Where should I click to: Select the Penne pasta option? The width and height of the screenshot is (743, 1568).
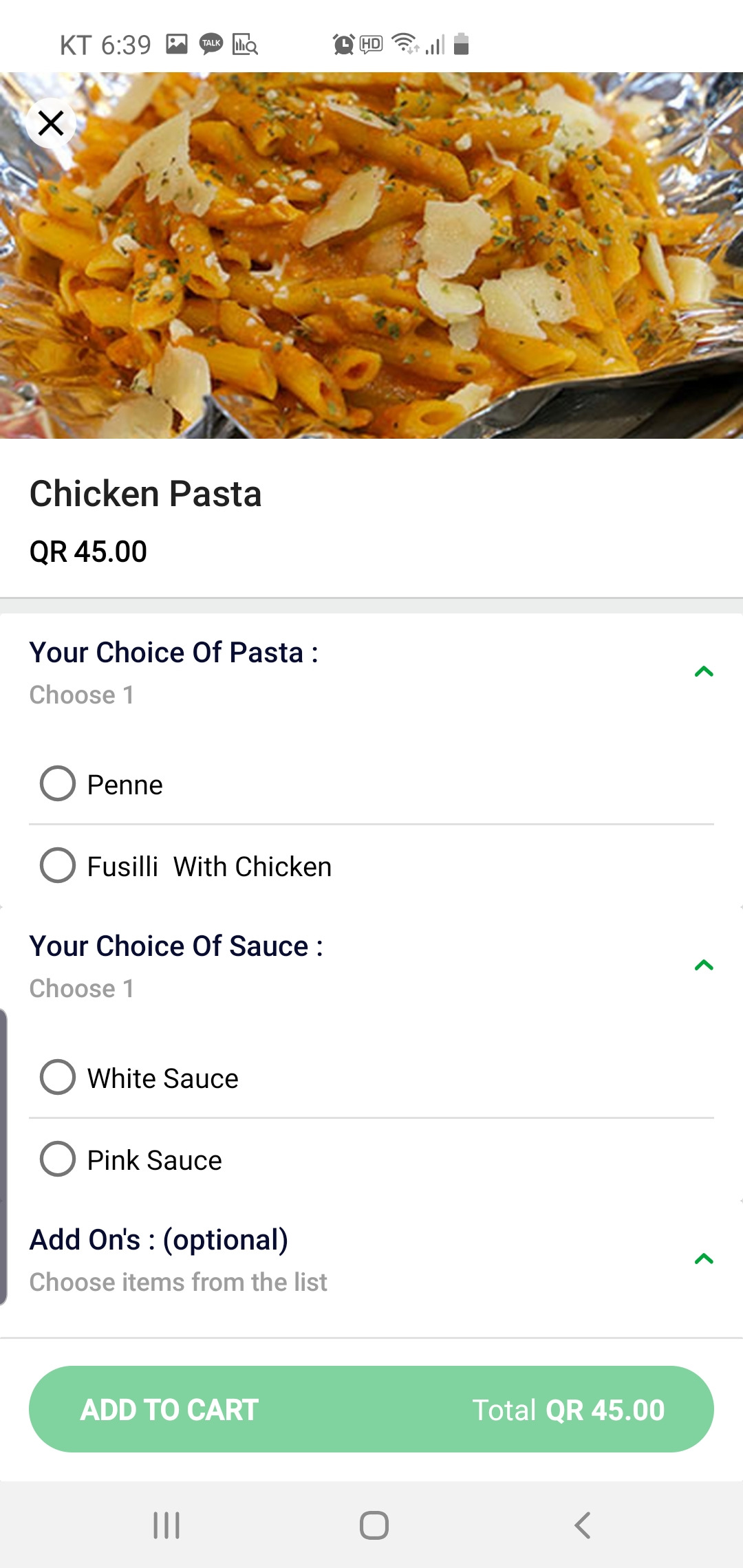[x=58, y=783]
